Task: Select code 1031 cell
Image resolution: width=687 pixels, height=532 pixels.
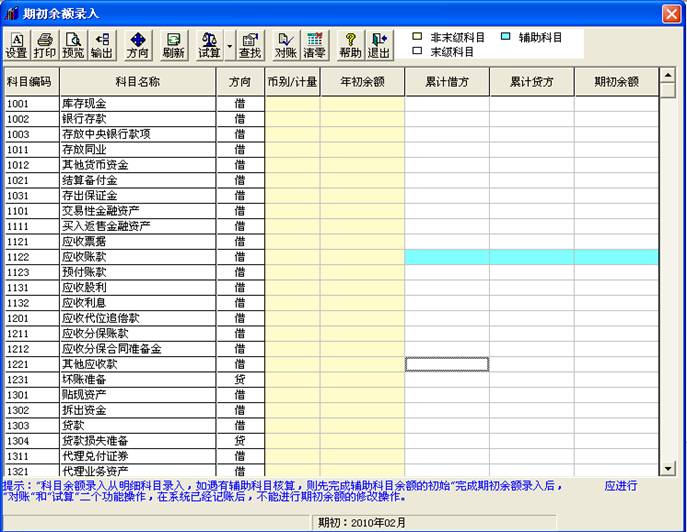Action: [x=32, y=196]
